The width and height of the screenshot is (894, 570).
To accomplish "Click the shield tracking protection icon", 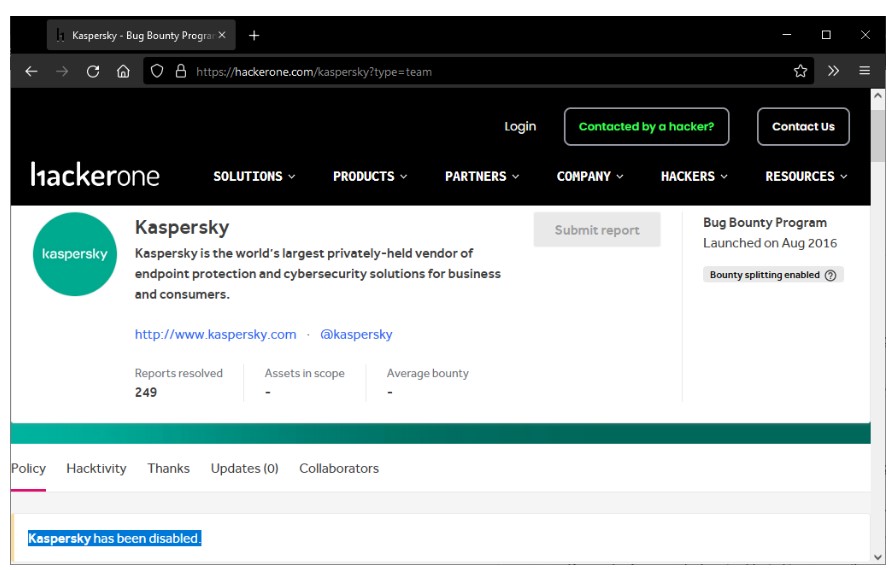I will point(157,71).
